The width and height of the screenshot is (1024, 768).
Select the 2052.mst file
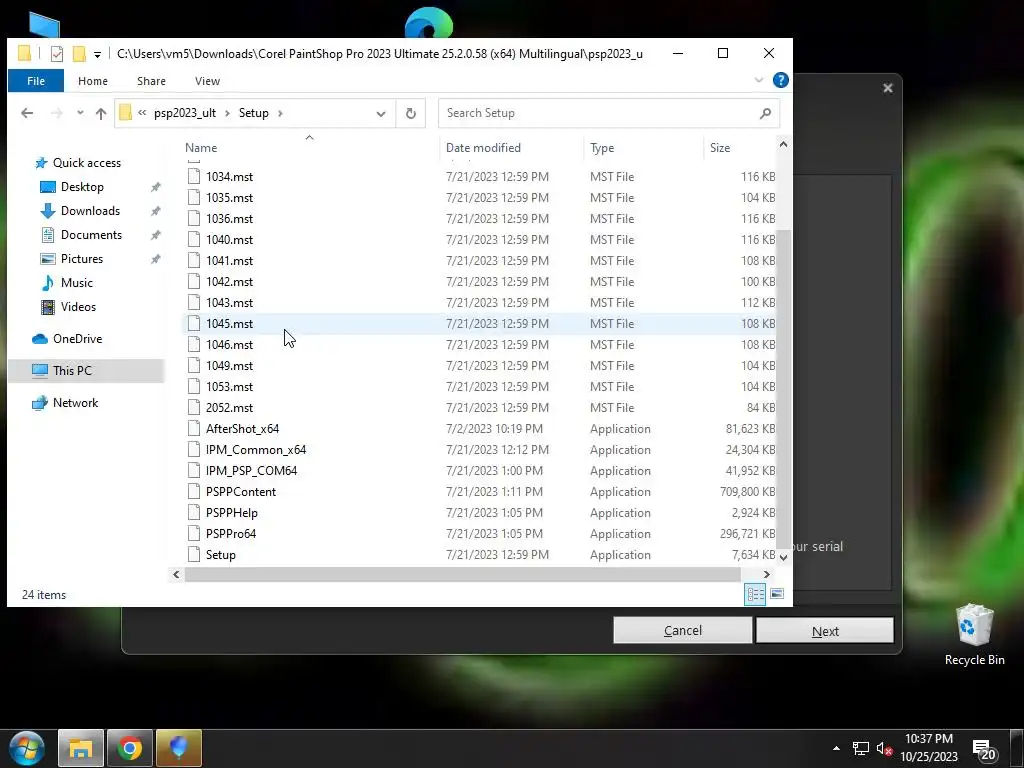pos(229,408)
